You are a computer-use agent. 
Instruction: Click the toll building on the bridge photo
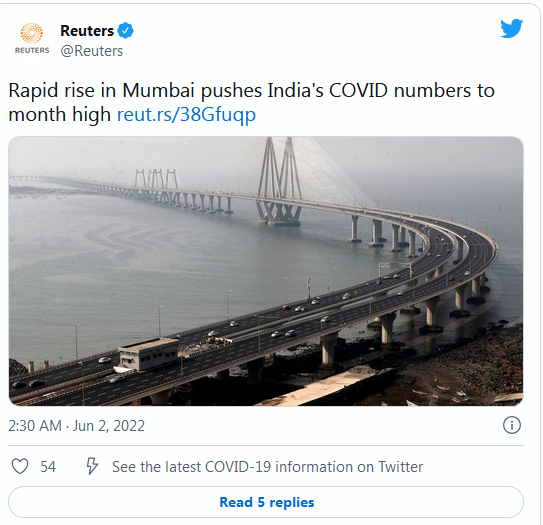click(149, 354)
